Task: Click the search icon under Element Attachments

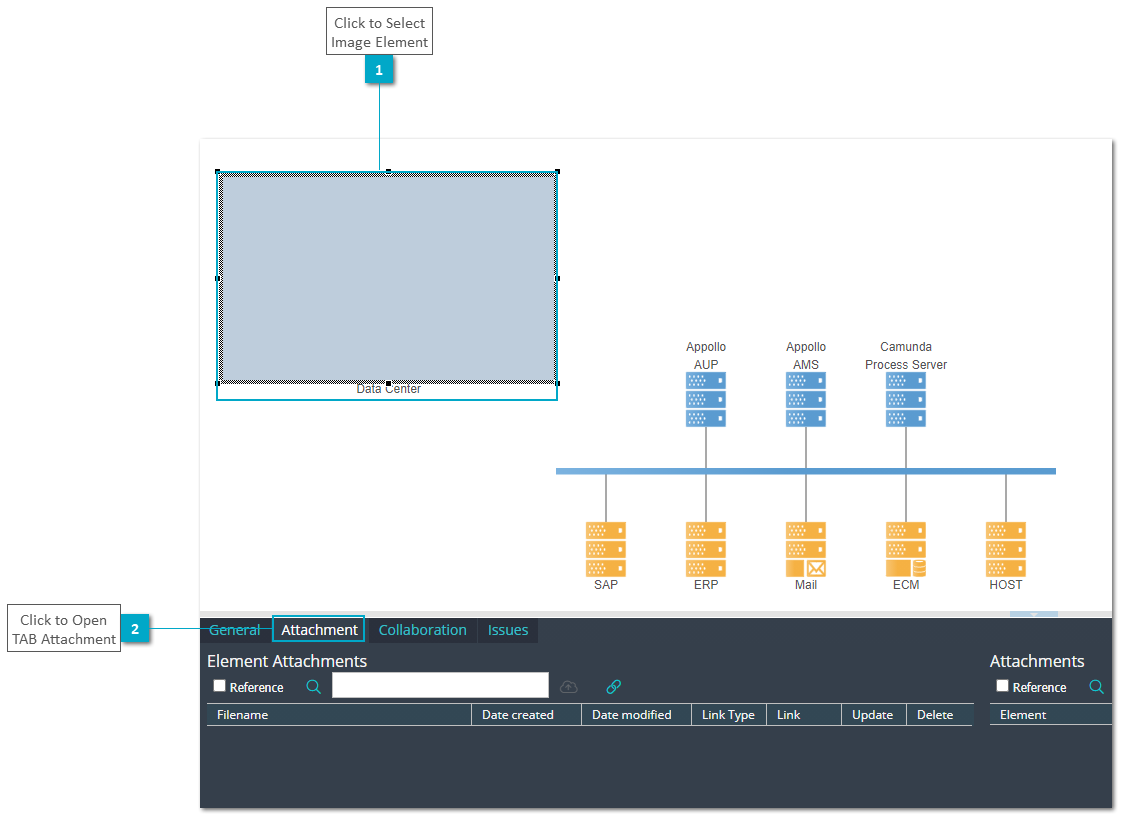Action: pyautogui.click(x=313, y=687)
